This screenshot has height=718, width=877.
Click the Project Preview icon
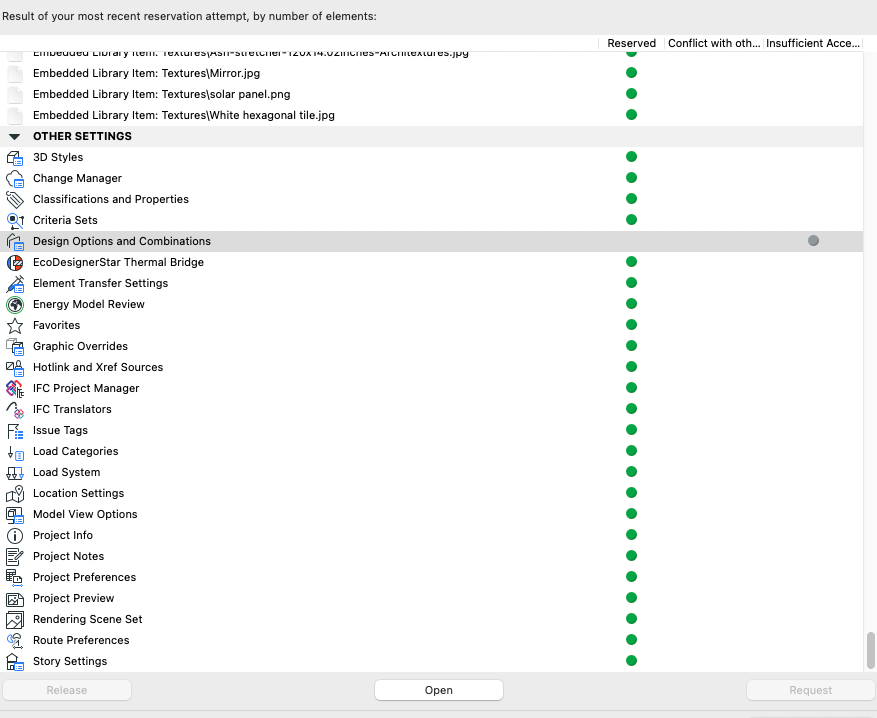pos(15,598)
